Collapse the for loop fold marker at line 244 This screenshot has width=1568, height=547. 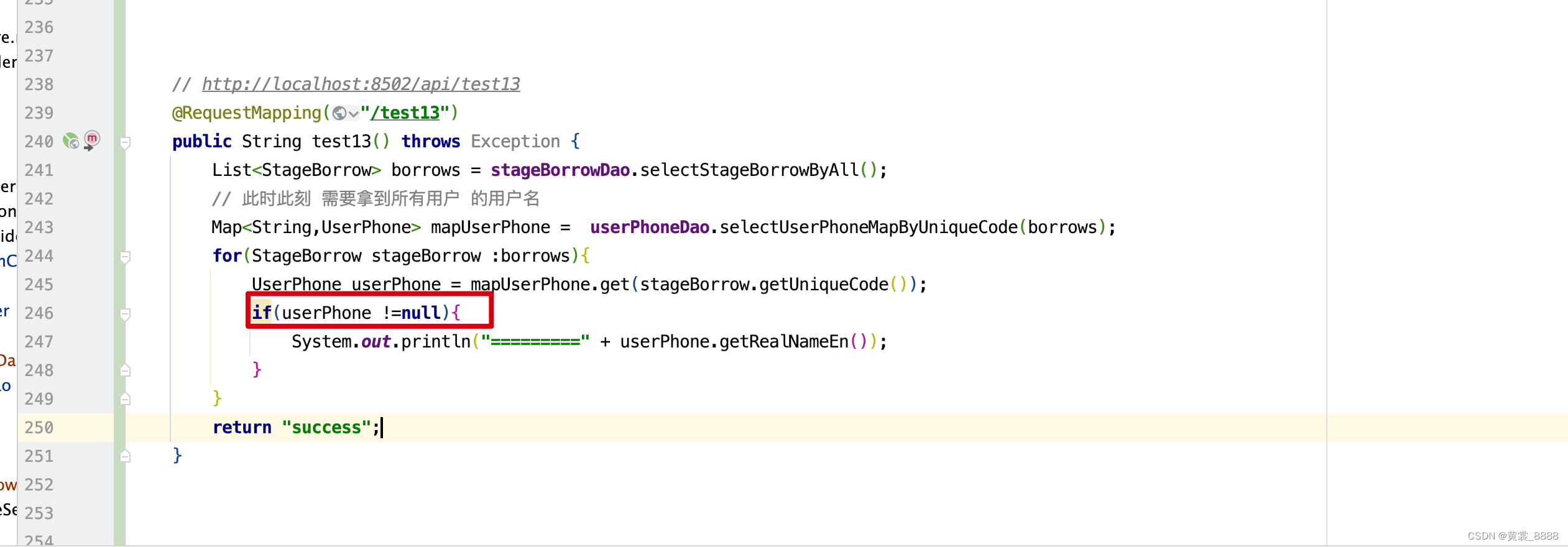pos(125,257)
